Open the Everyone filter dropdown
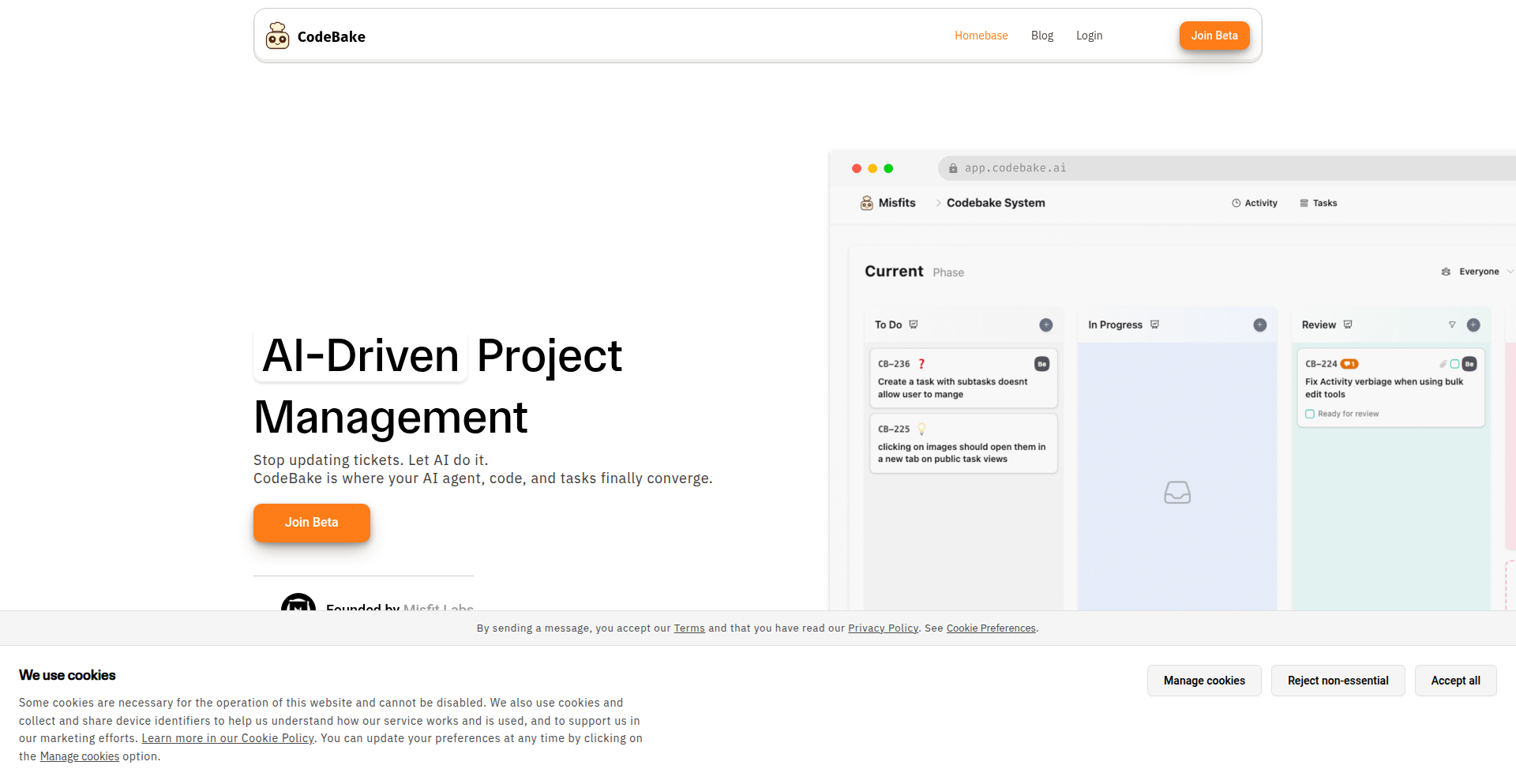 [x=1477, y=272]
